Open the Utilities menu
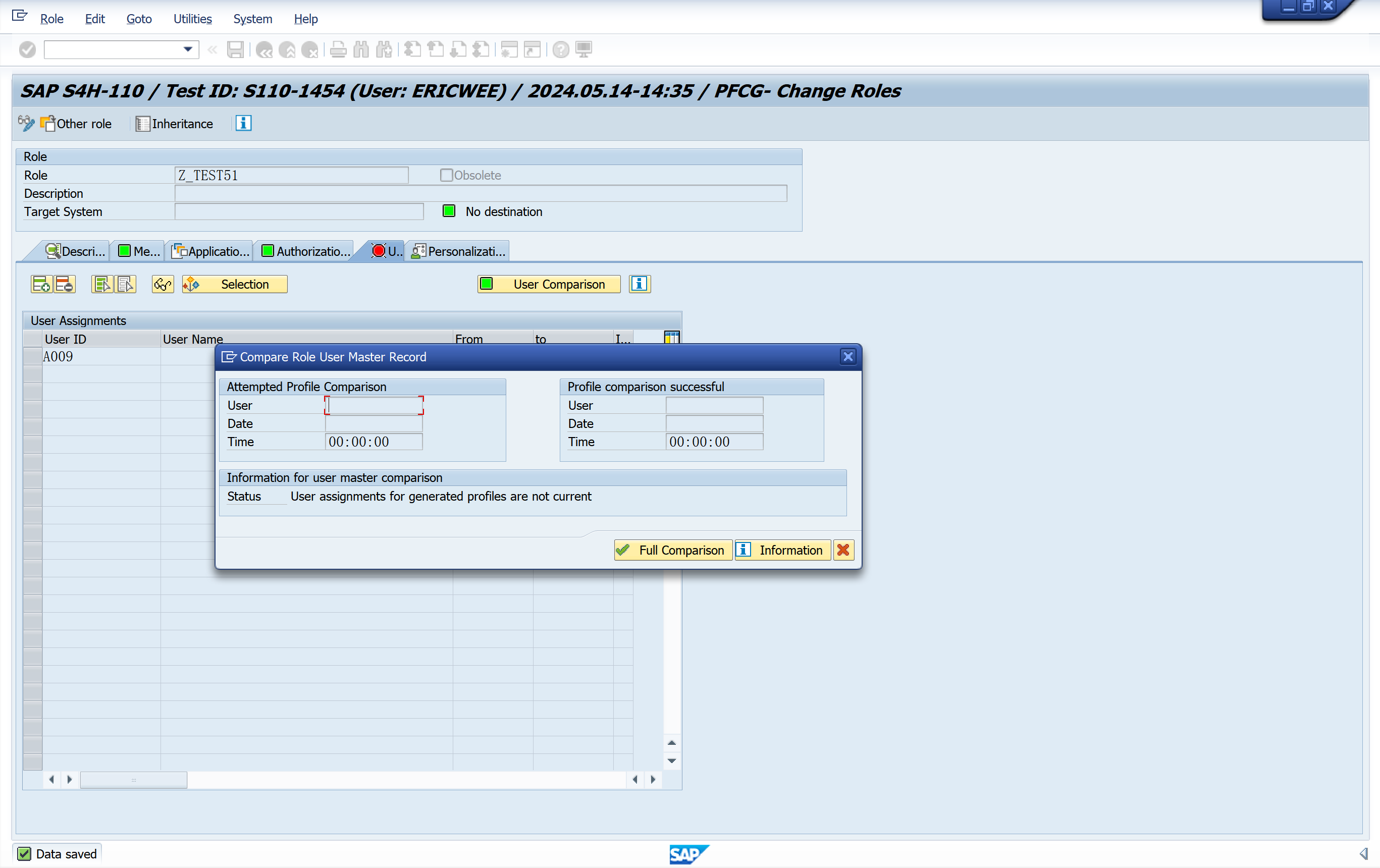This screenshot has width=1380, height=868. pos(192,19)
